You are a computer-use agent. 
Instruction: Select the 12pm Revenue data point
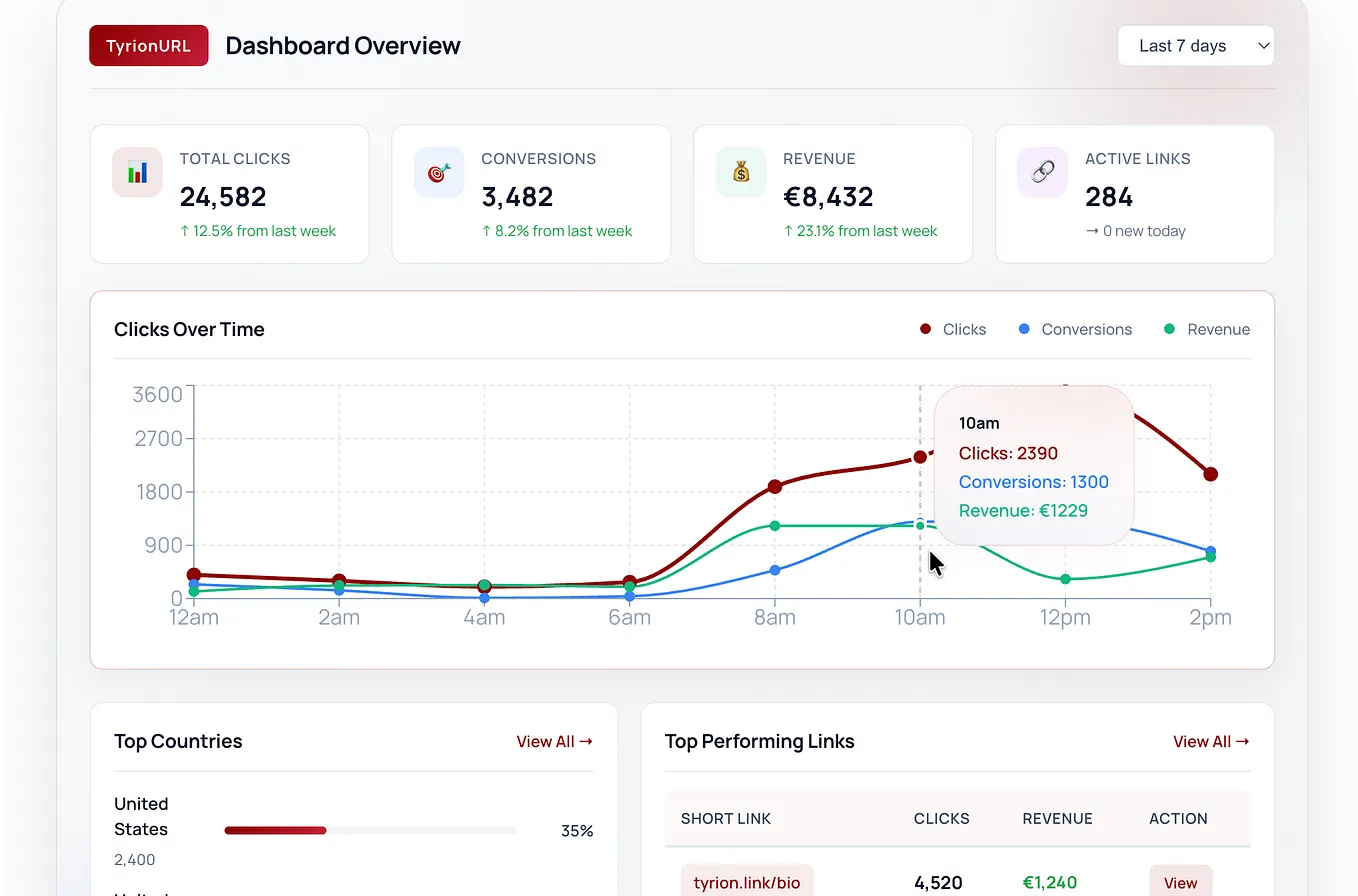(x=1065, y=579)
